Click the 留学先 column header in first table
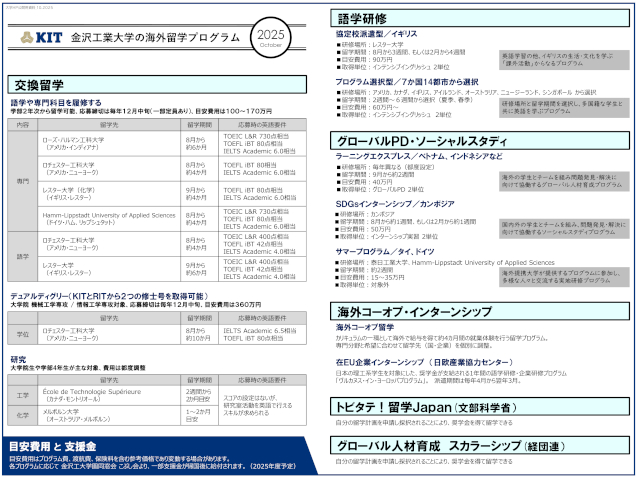This screenshot has height=478, width=637. click(109, 124)
